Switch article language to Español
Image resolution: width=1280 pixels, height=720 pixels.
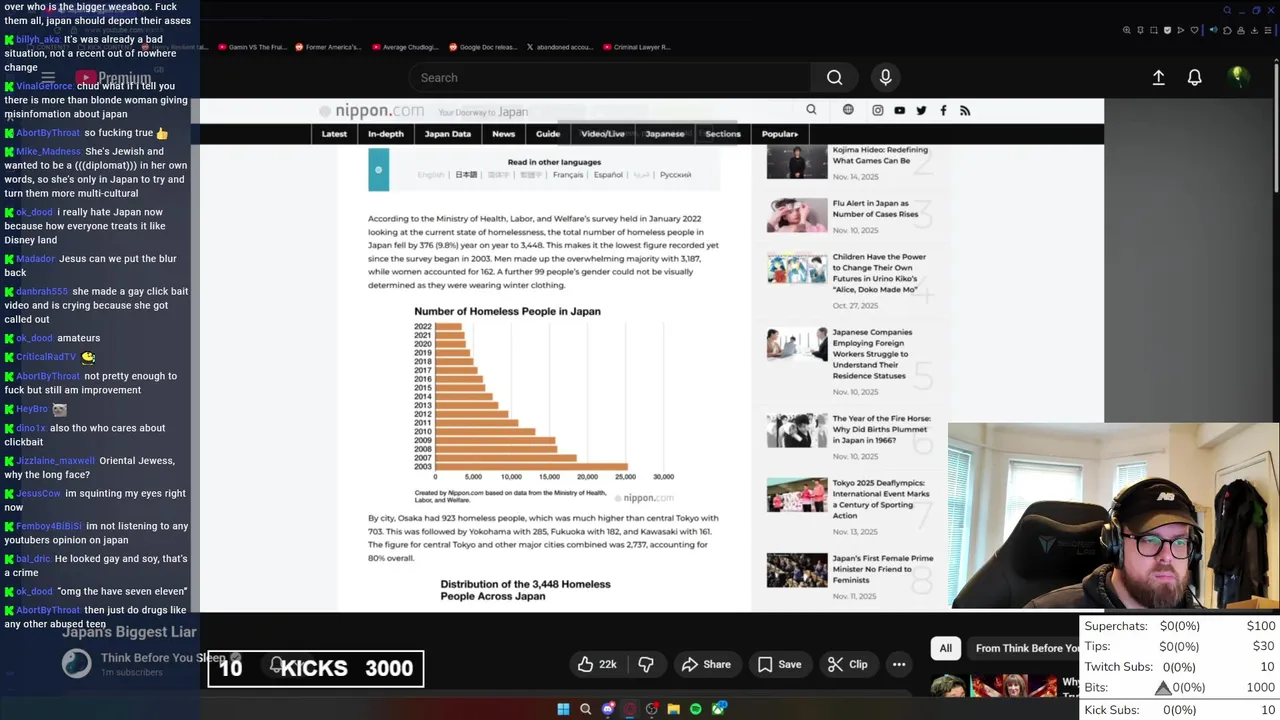tap(608, 175)
